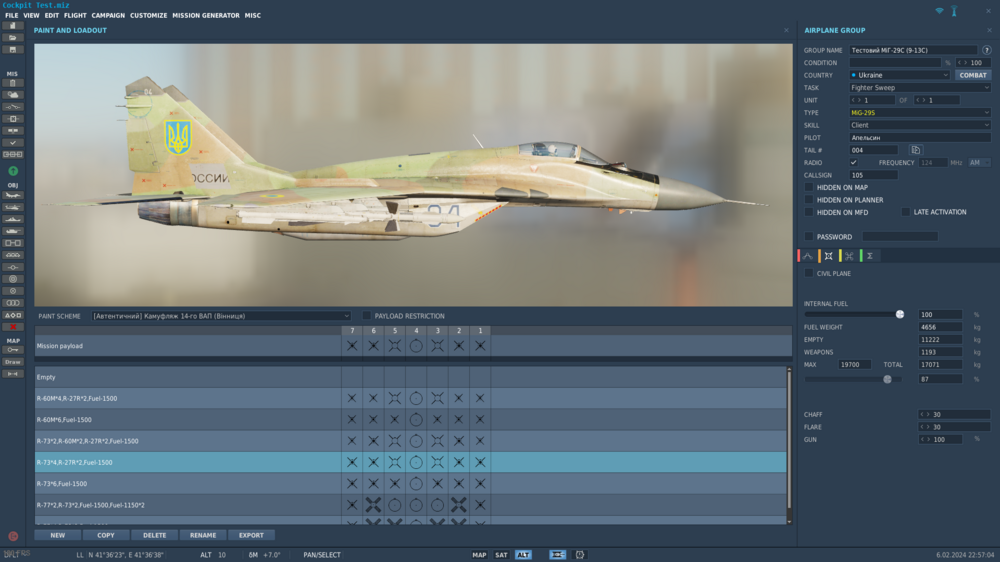The width and height of the screenshot is (1000, 562).
Task: Click the EXPORT payload button
Action: pos(251,535)
